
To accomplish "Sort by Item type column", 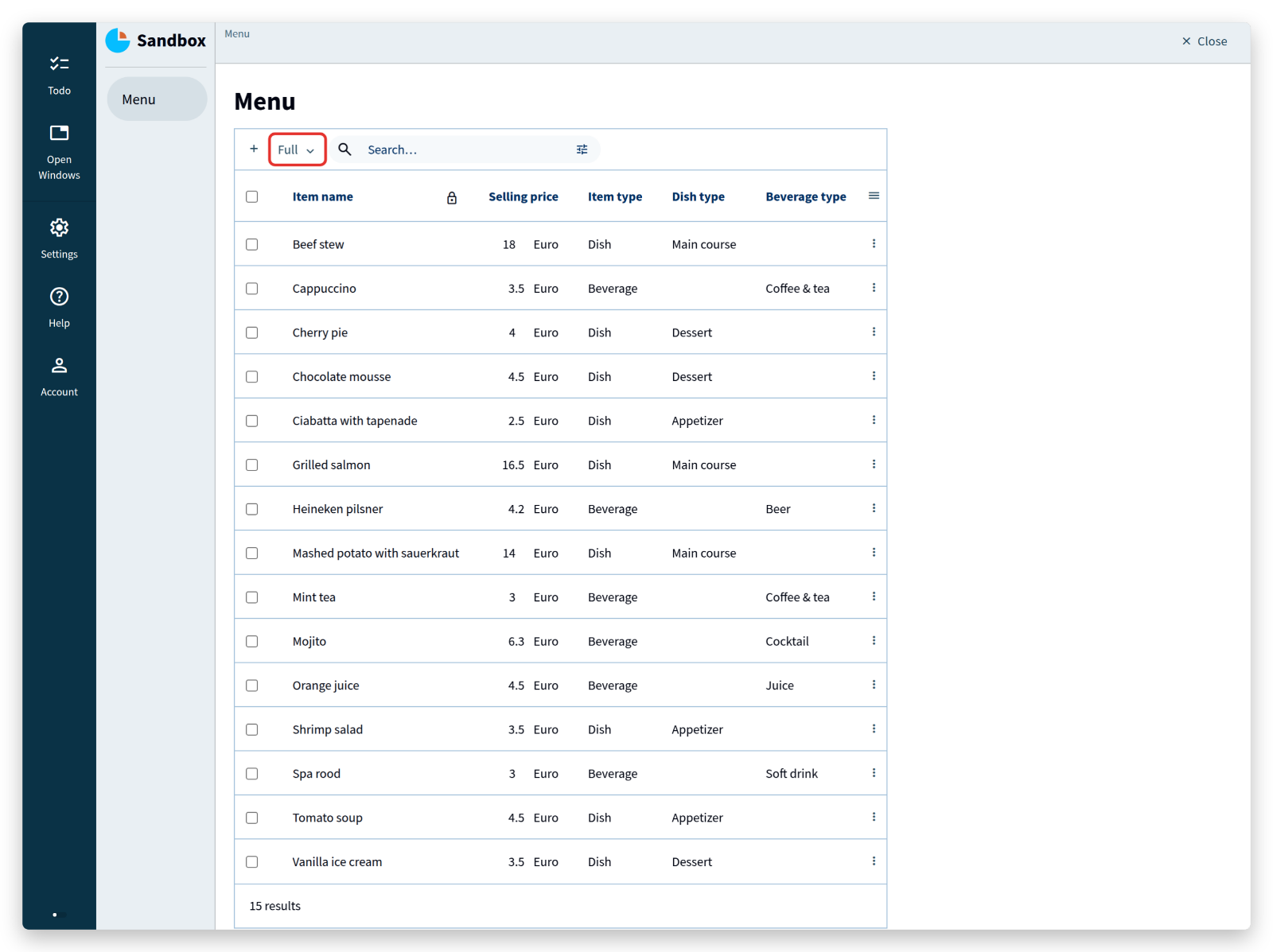I will [x=614, y=197].
